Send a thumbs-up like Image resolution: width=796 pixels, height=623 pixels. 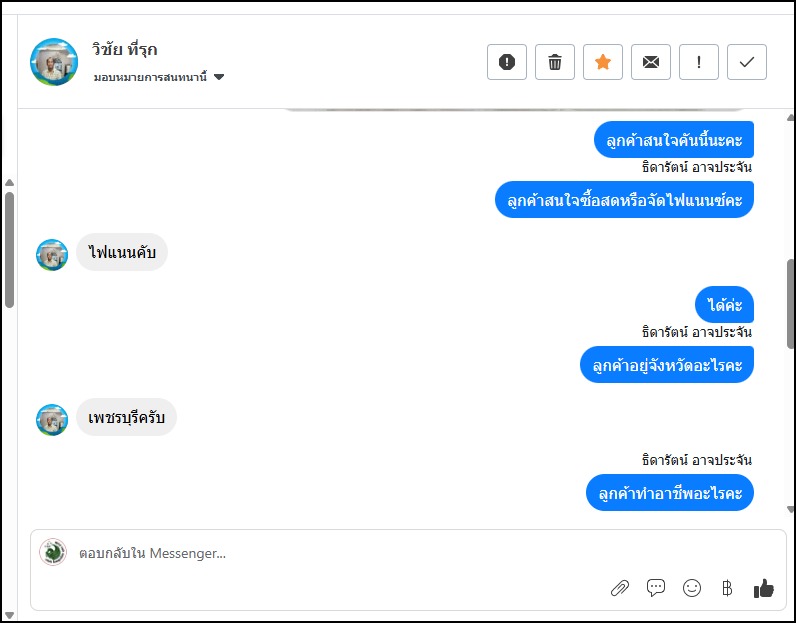(764, 588)
